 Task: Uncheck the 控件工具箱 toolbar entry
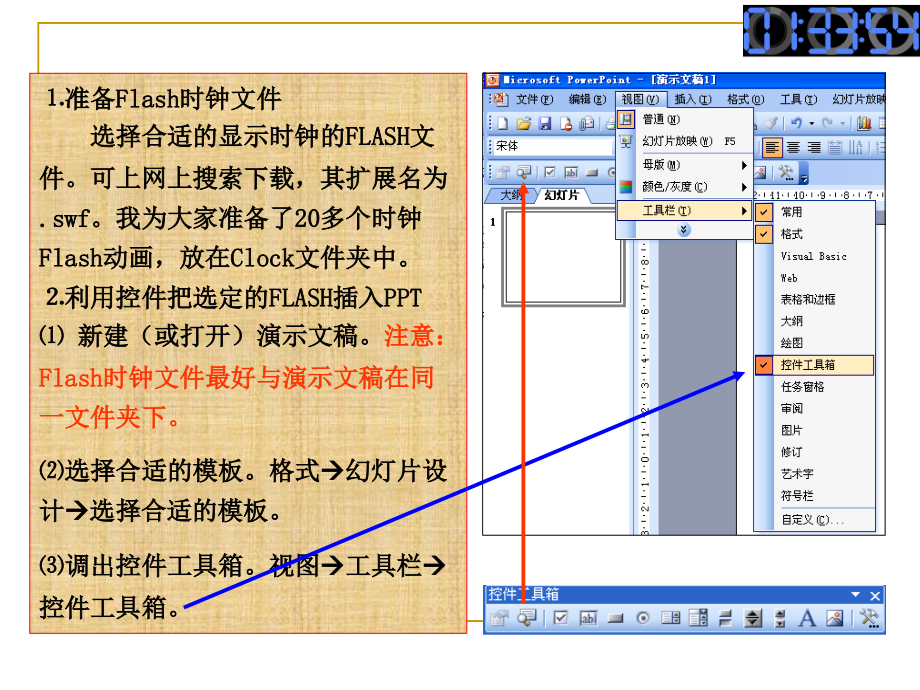[815, 365]
